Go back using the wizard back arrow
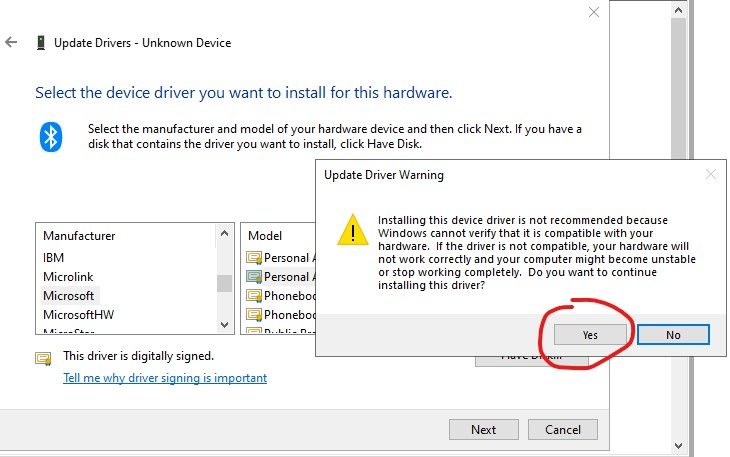The width and height of the screenshot is (730, 457). coord(11,42)
